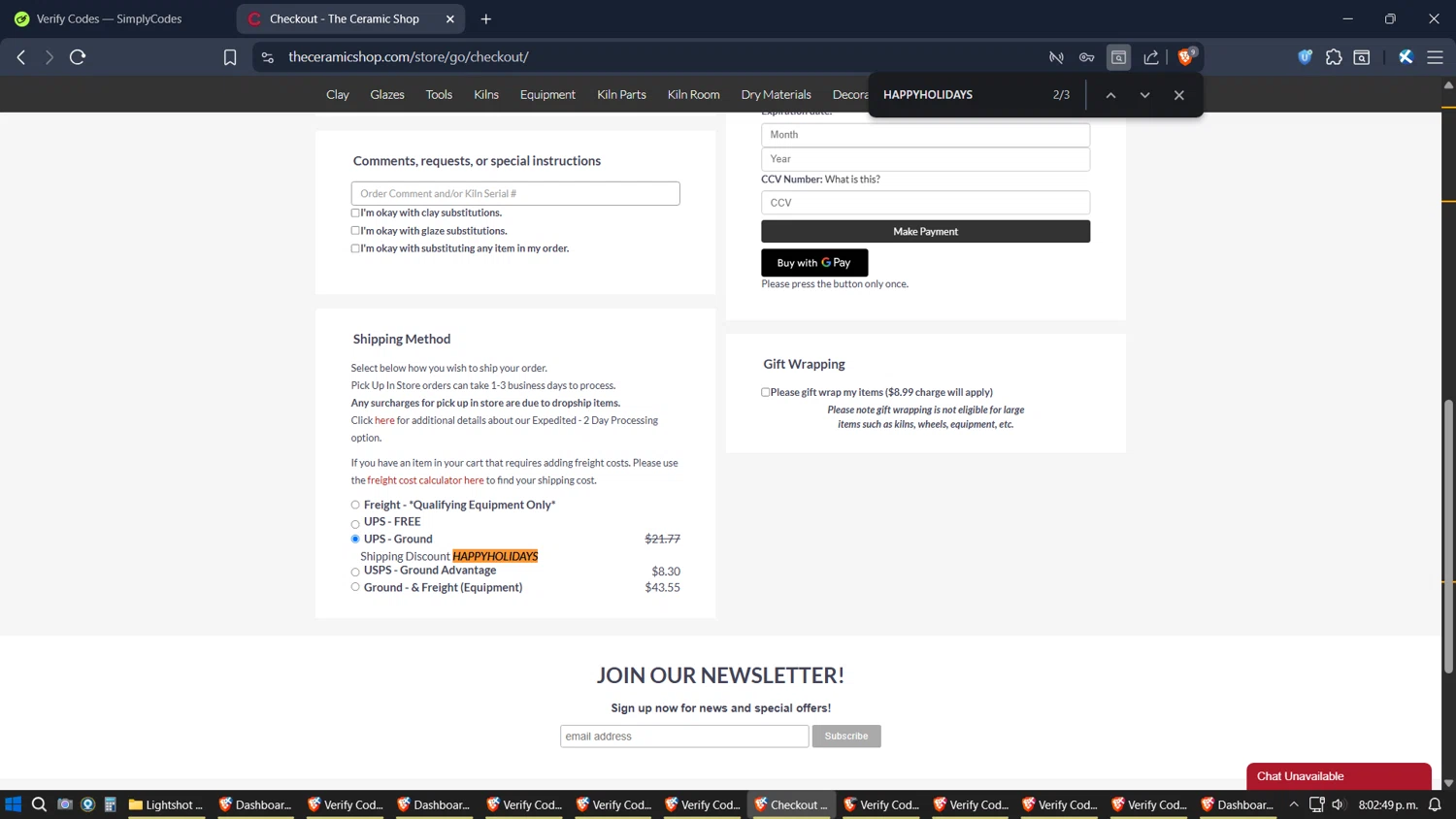Go forward in browser history
Viewport: 1456px width, 819px height.
point(50,57)
